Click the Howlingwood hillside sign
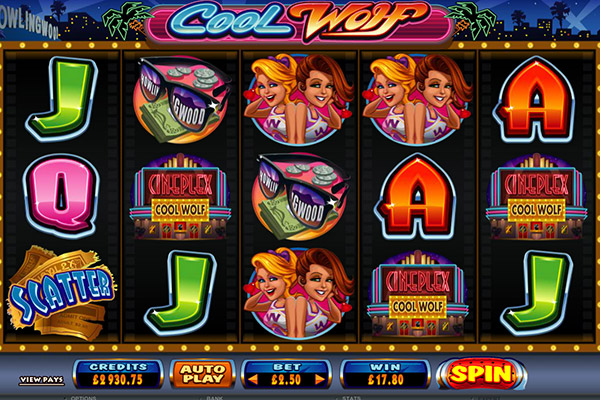Screen dimensions: 600x400 pyautogui.click(x=29, y=25)
